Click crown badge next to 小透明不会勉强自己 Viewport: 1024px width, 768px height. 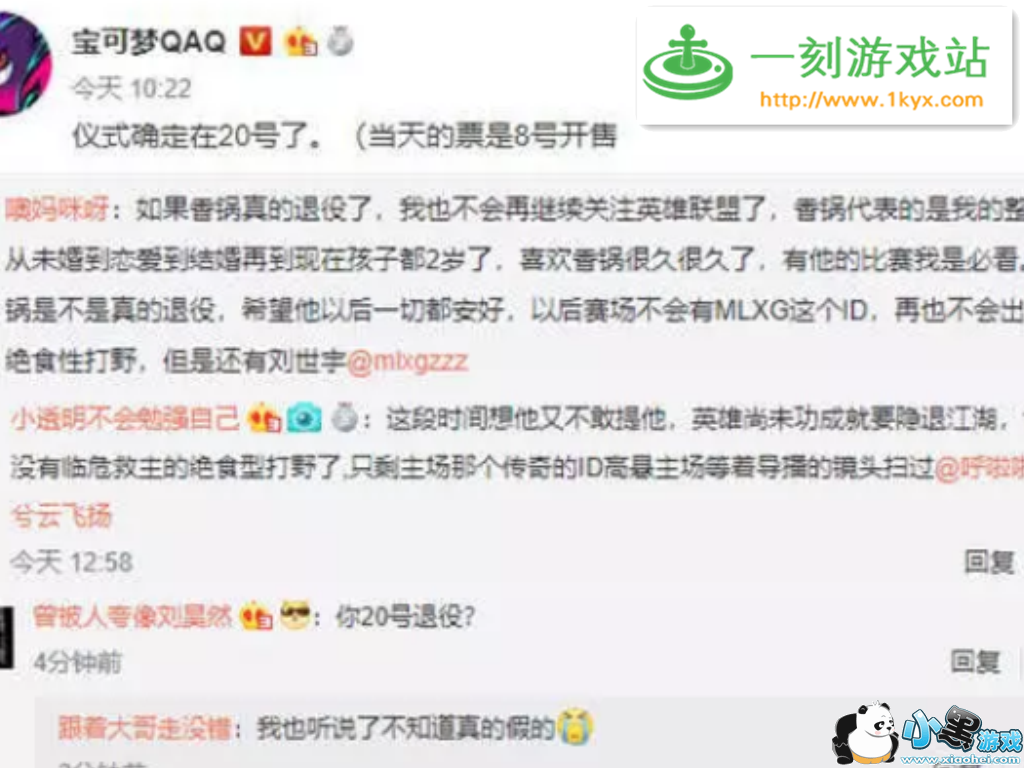click(264, 419)
